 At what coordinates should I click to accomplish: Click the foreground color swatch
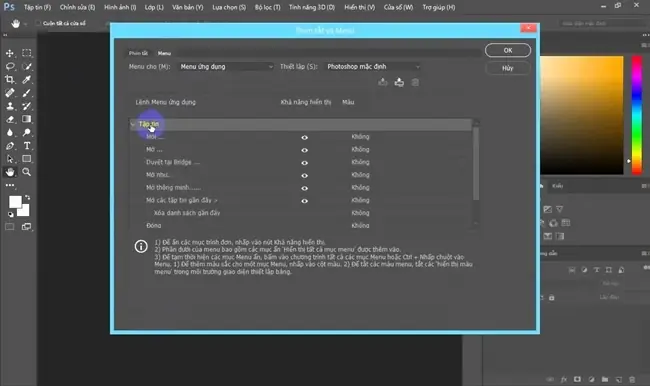click(x=15, y=202)
